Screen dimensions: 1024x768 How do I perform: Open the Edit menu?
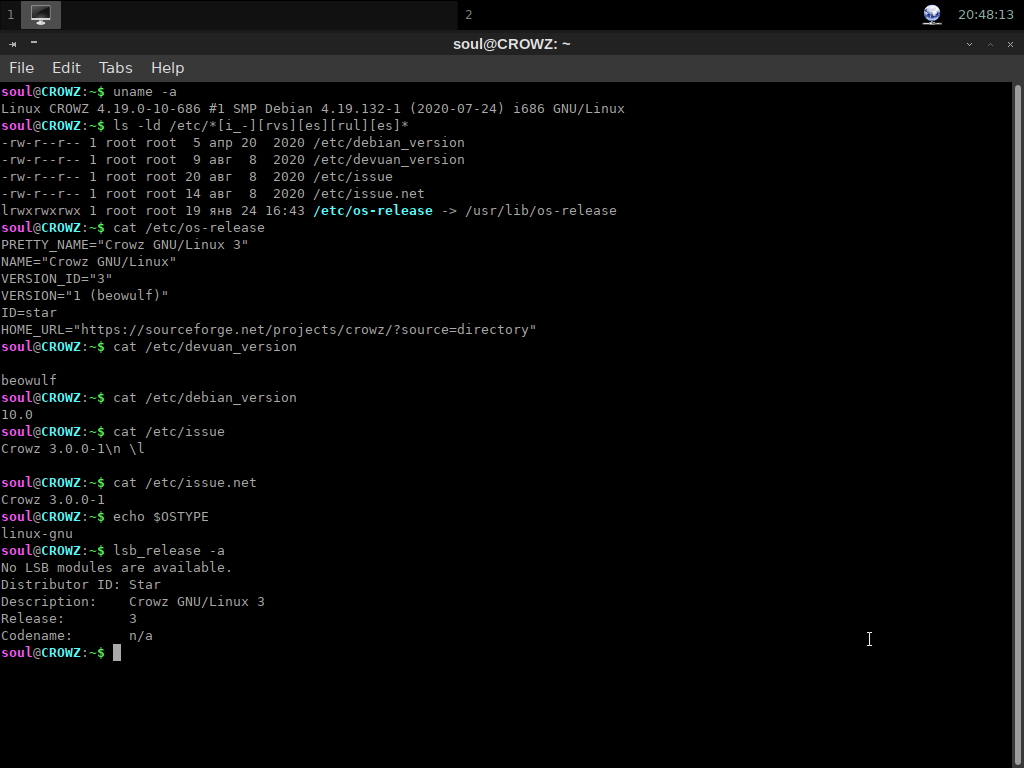[x=66, y=68]
